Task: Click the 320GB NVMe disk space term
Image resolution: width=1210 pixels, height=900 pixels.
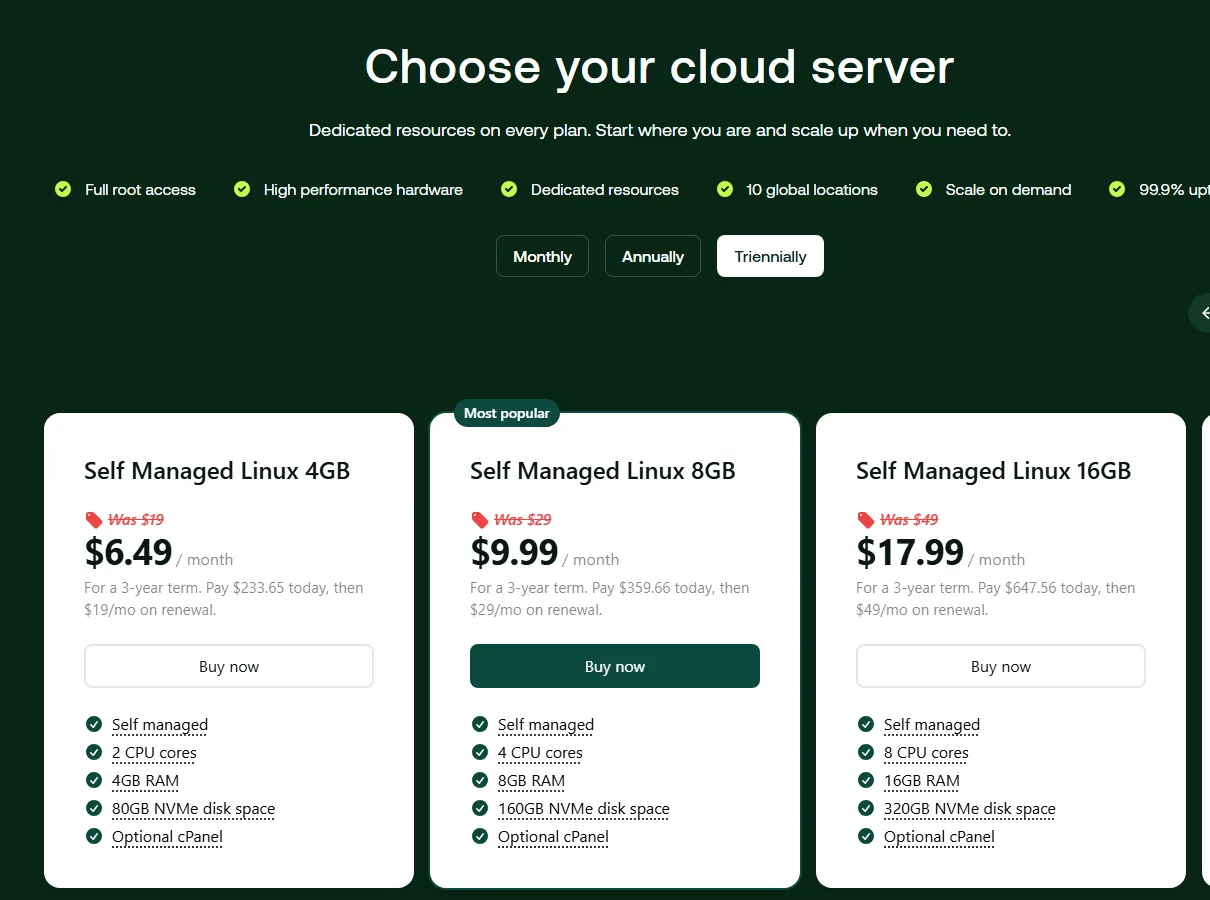Action: (x=970, y=809)
